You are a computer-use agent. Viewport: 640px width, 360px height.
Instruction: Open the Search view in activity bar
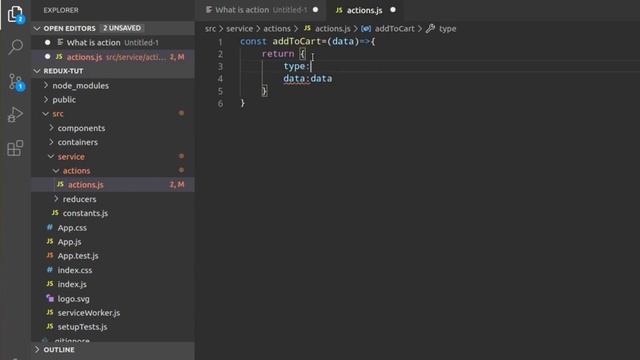pyautogui.click(x=16, y=47)
